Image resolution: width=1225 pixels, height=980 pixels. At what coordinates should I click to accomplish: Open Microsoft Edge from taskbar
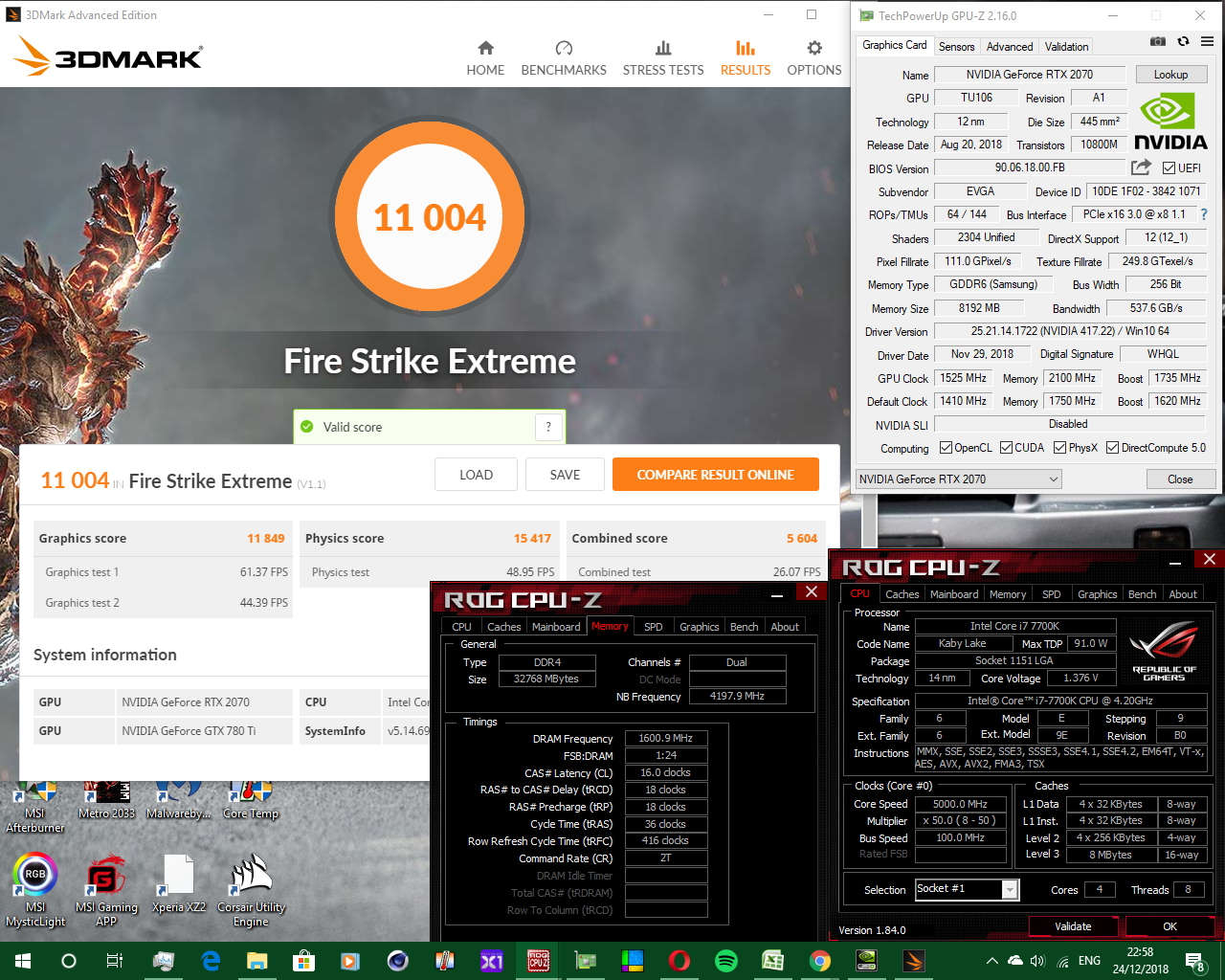pyautogui.click(x=211, y=961)
